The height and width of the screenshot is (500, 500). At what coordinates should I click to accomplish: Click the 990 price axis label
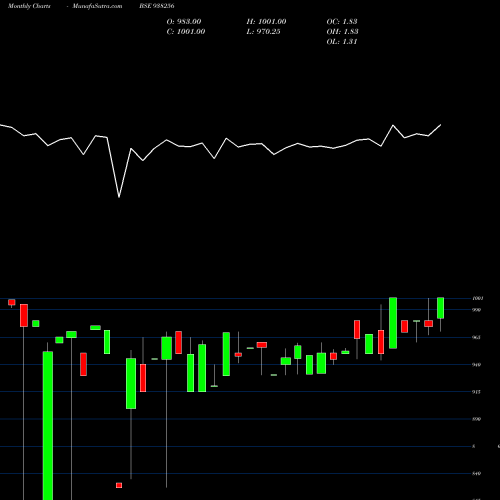pos(477,310)
